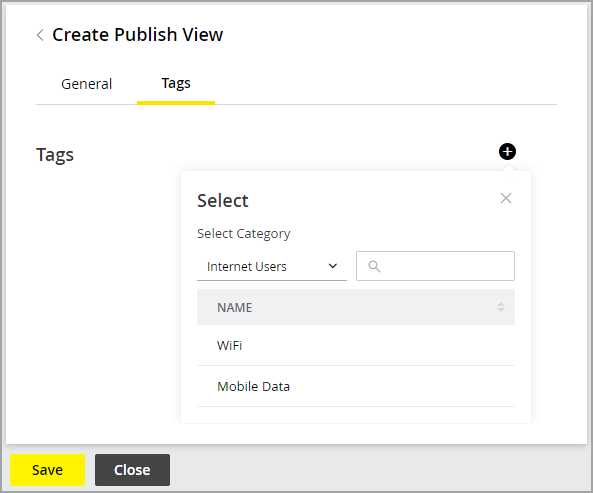
Task: Choose the WiFi tag row
Action: click(356, 345)
